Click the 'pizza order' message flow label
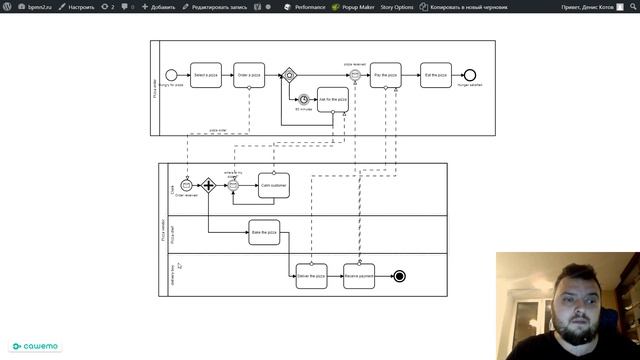The width and height of the screenshot is (640, 360). point(218,130)
